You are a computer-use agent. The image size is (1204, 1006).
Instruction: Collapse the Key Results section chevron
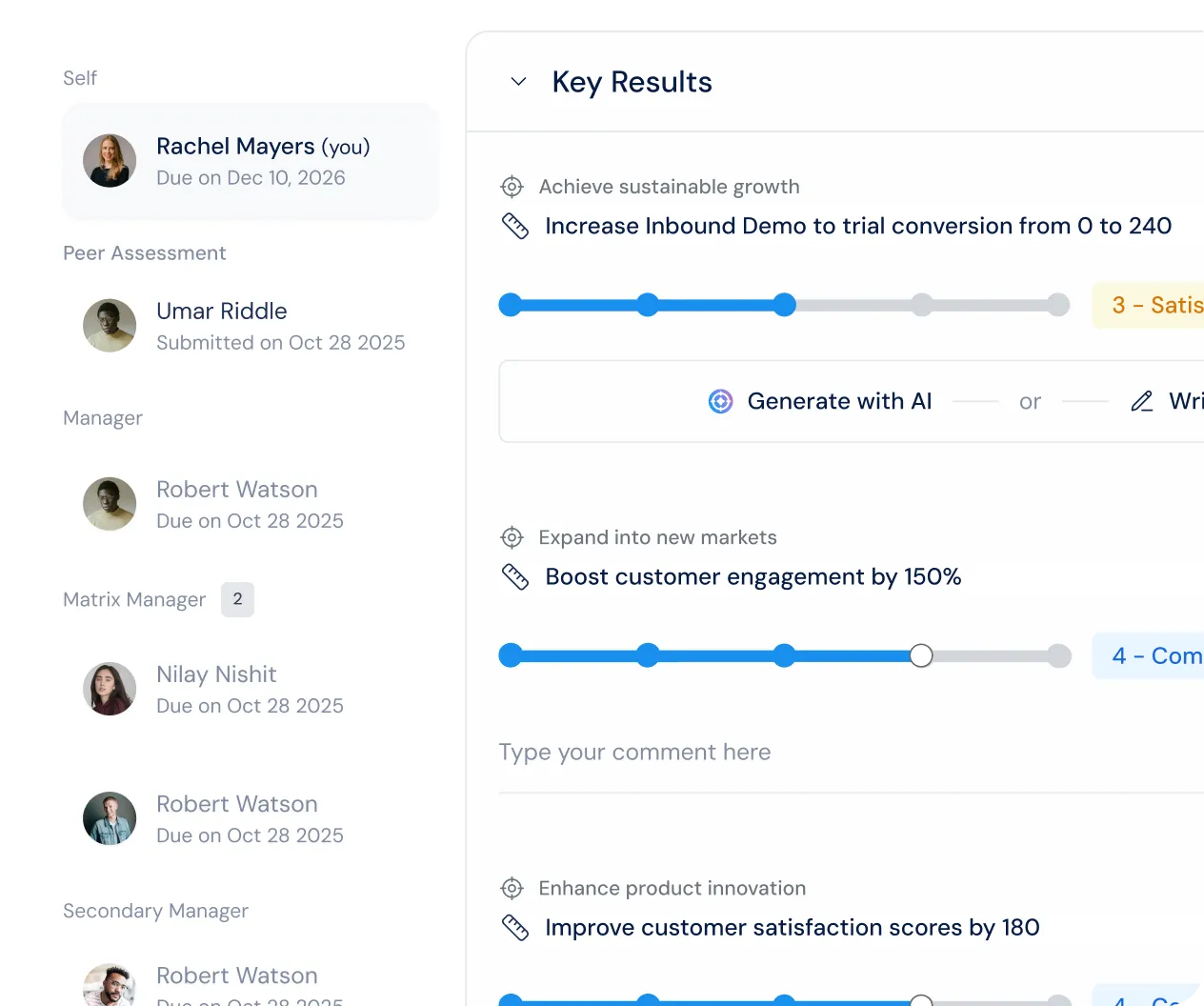[519, 82]
